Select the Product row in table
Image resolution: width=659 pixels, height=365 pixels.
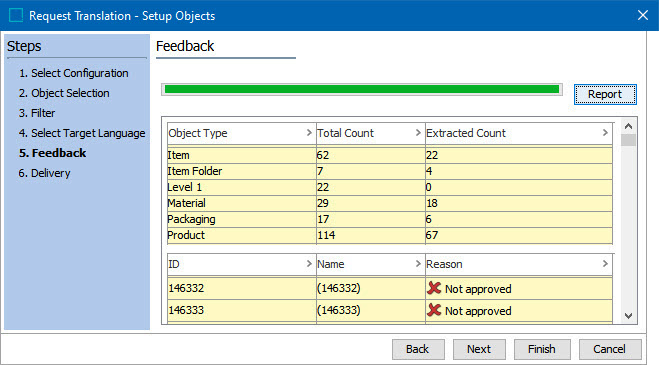coord(390,235)
